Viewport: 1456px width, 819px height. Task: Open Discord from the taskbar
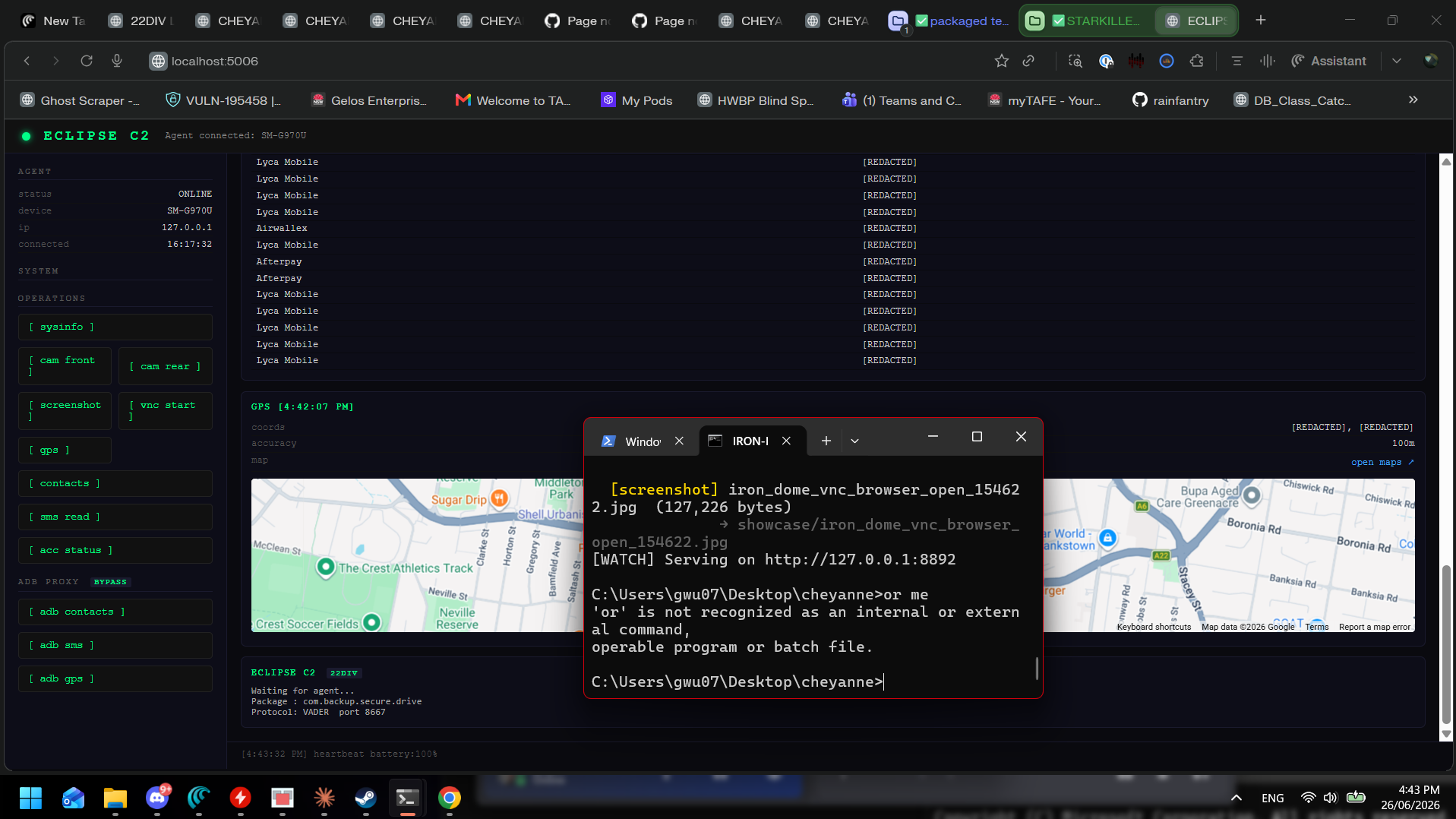point(157,798)
